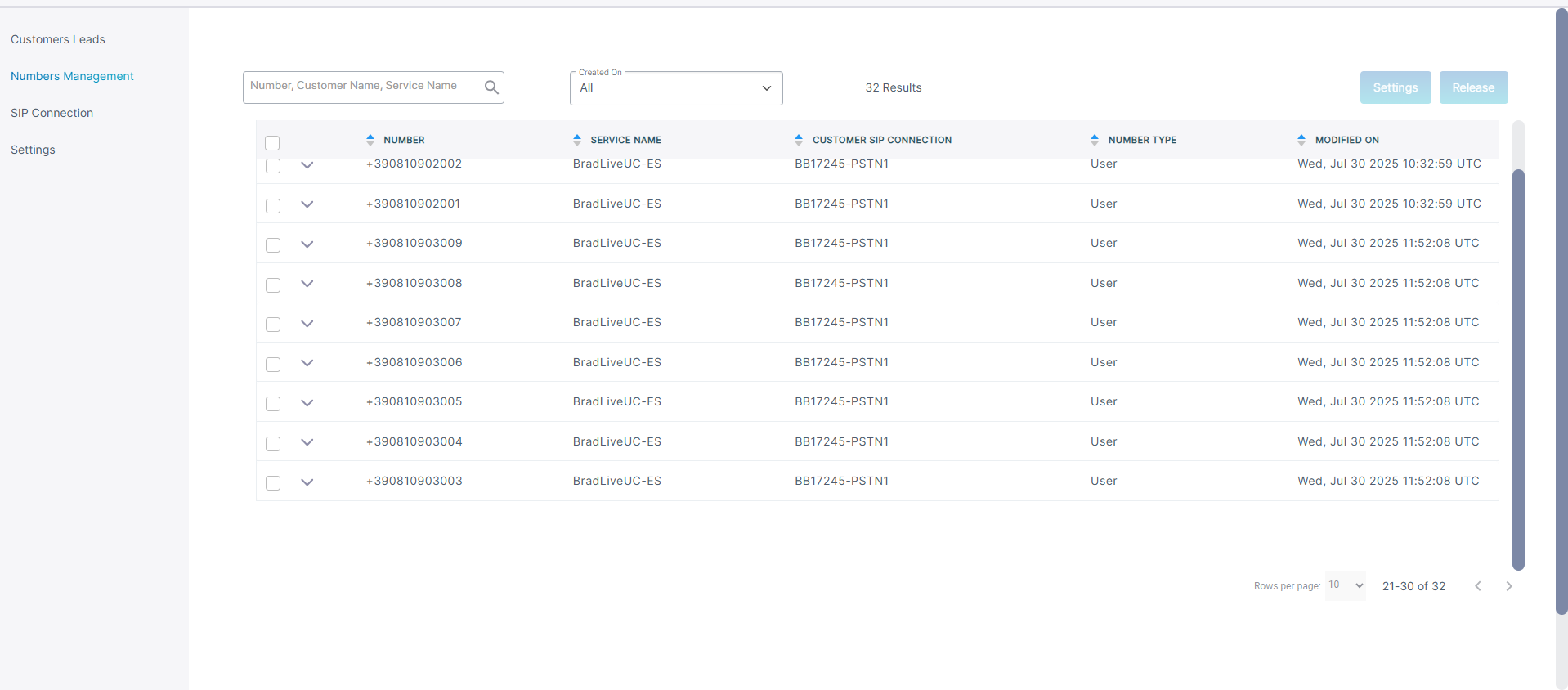Go to next page arrow
This screenshot has width=1568, height=690.
(1509, 586)
